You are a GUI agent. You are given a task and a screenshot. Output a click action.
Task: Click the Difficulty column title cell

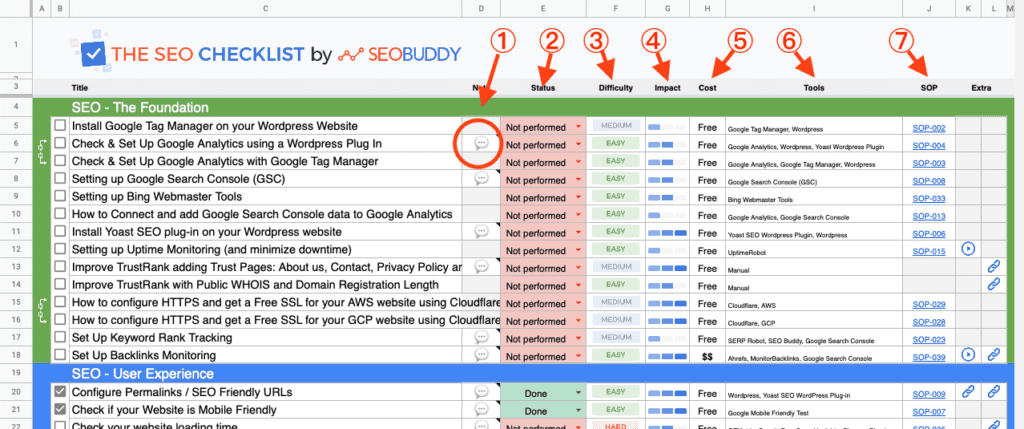tap(616, 87)
